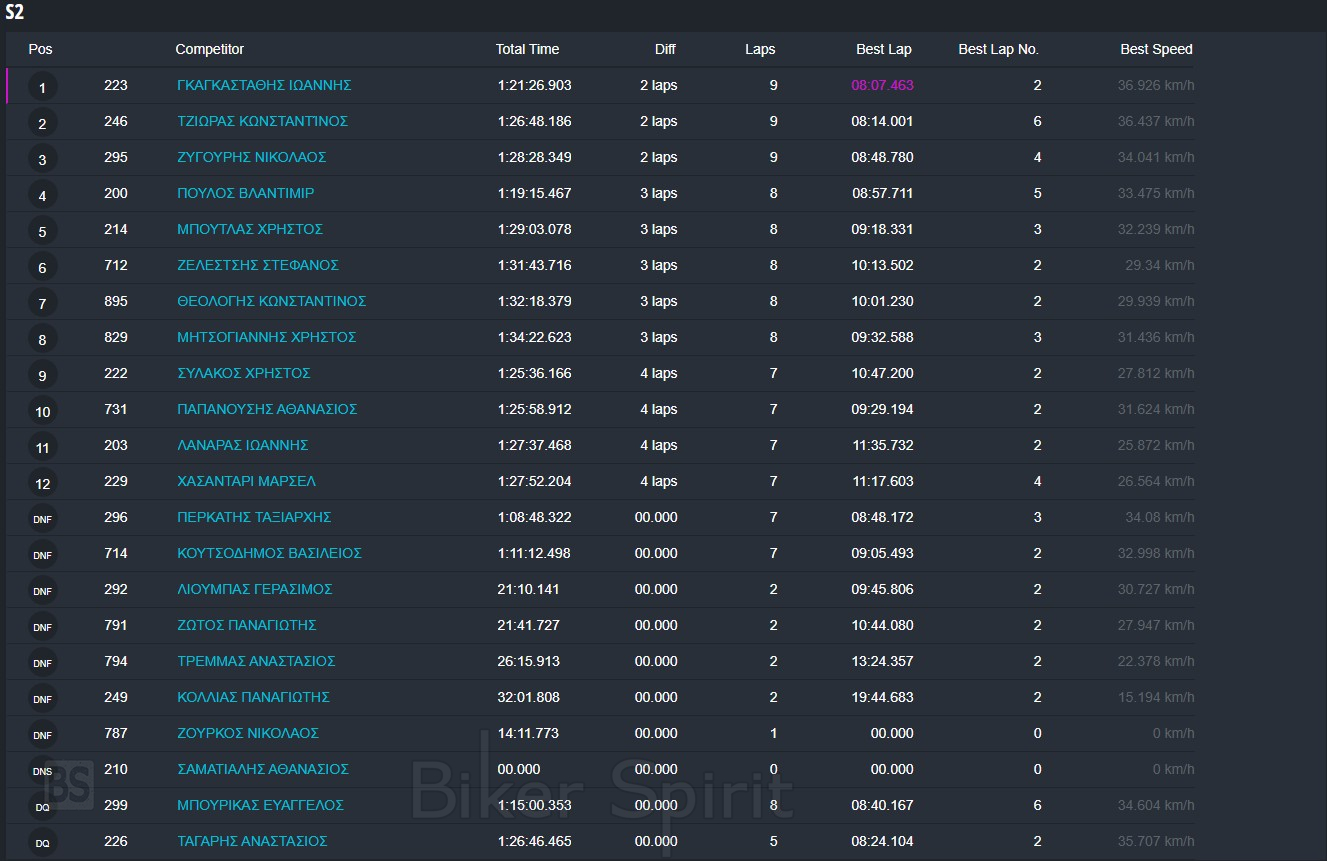This screenshot has height=861, width=1327.
Task: Click the Laps column header
Action: point(759,49)
